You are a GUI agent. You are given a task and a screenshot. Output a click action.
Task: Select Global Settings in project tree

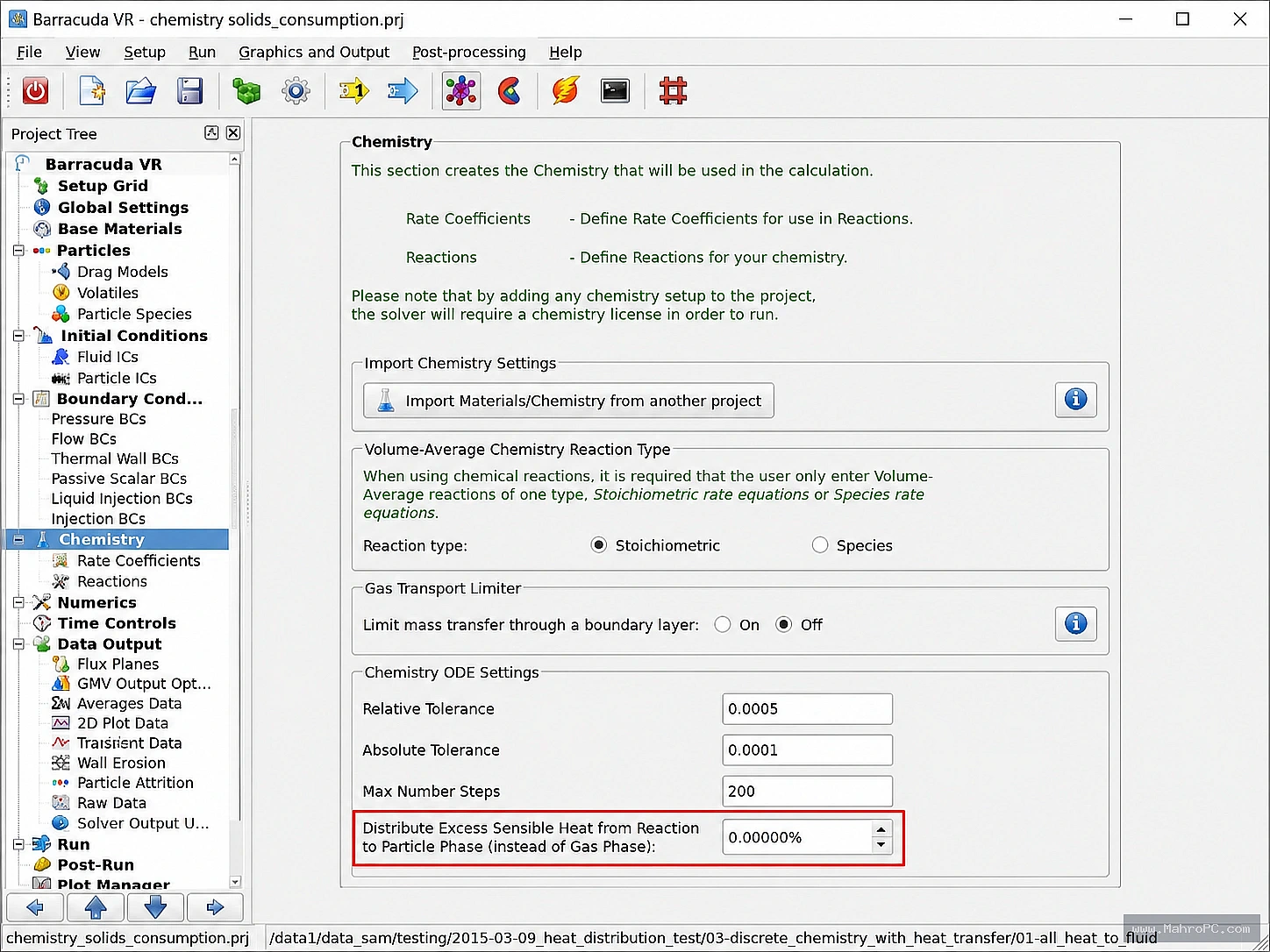coord(123,208)
